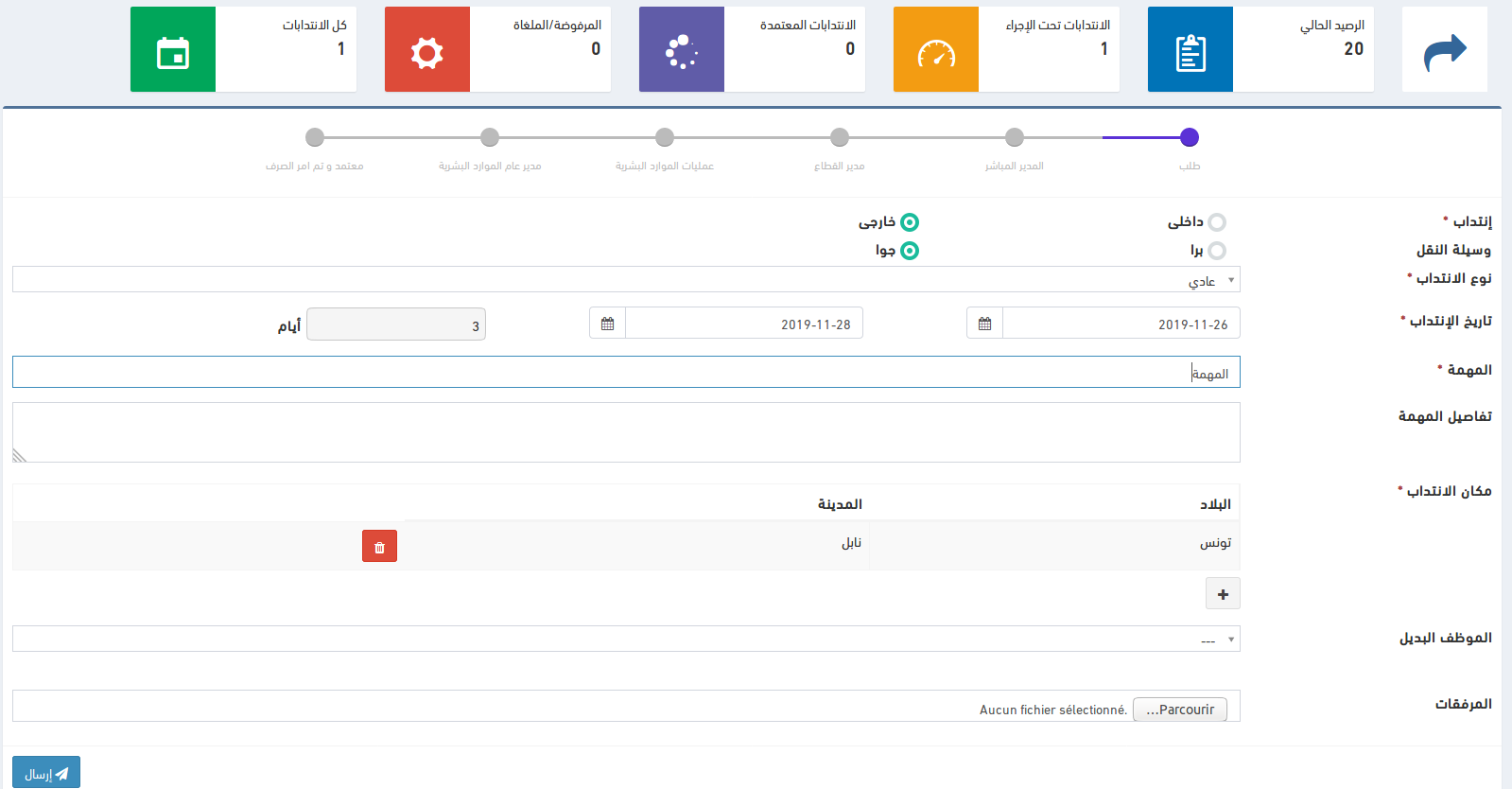This screenshot has width=1512, height=789.
Task: Click the Parcourir file browse button
Action: [x=1179, y=710]
